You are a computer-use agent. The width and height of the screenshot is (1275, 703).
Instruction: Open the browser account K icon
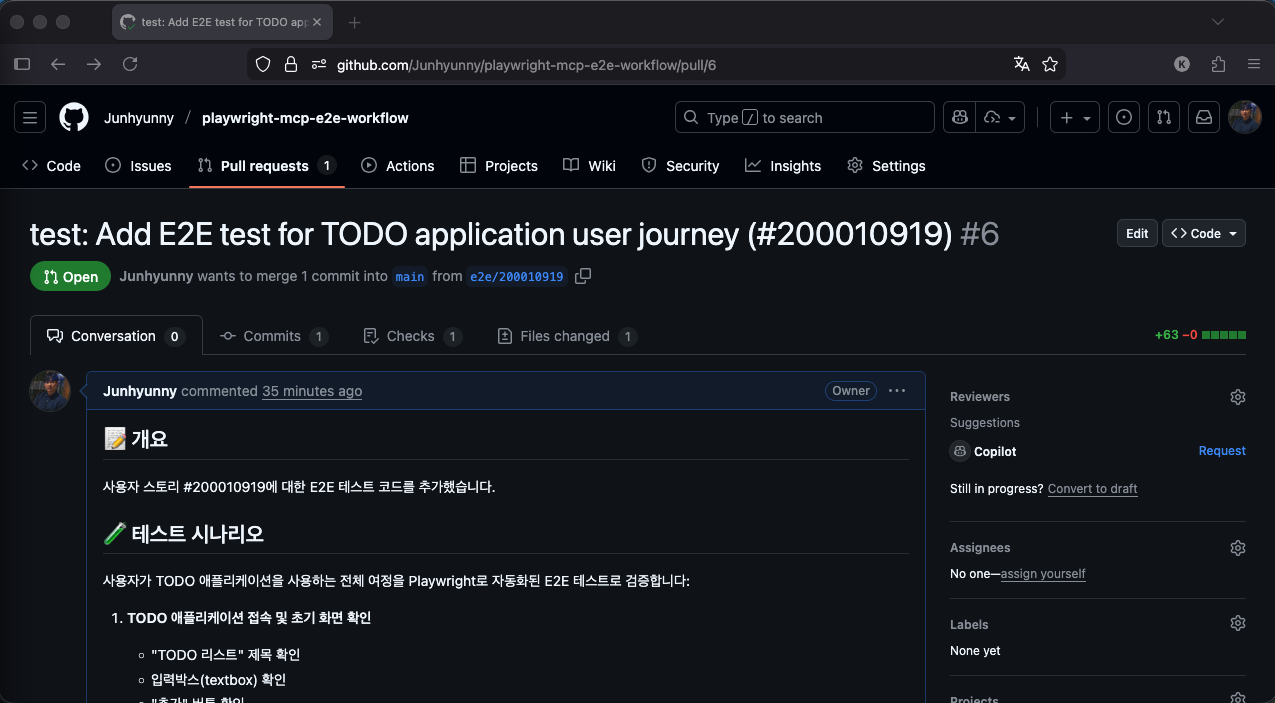click(x=1182, y=64)
